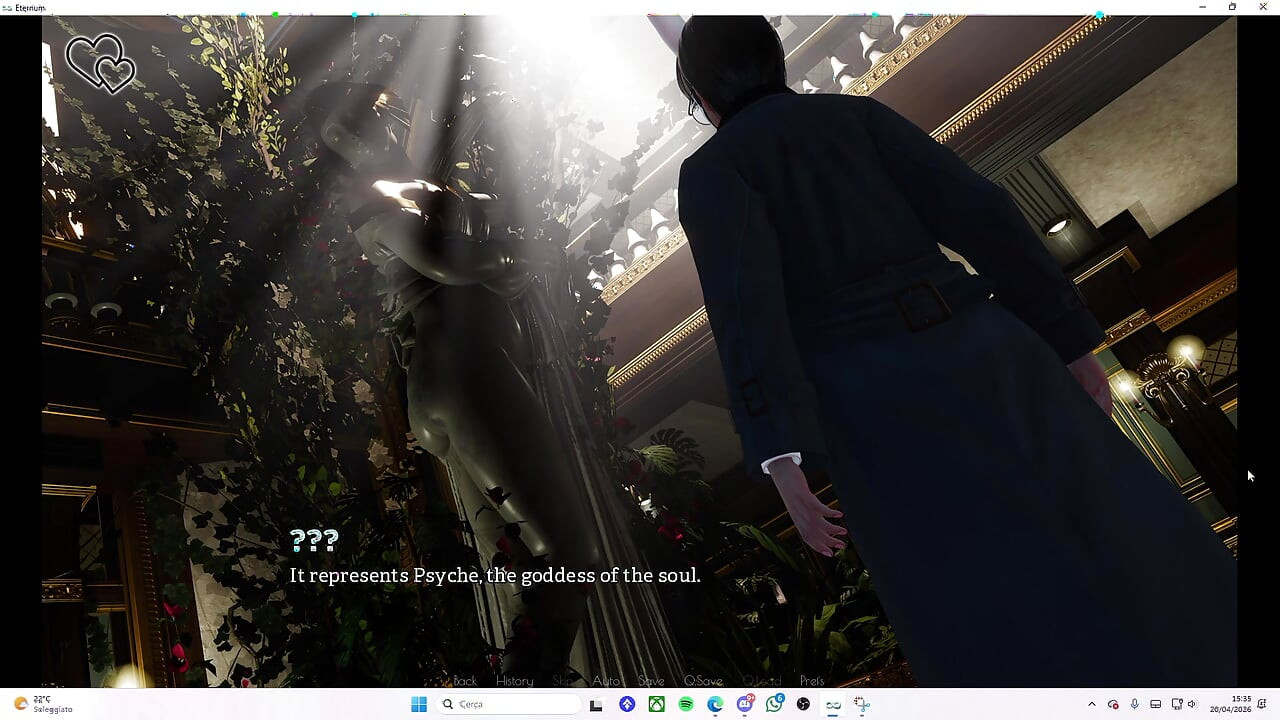Image resolution: width=1280 pixels, height=720 pixels.
Task: Open Microsoft Edge from taskbar
Action: pyautogui.click(x=715, y=704)
